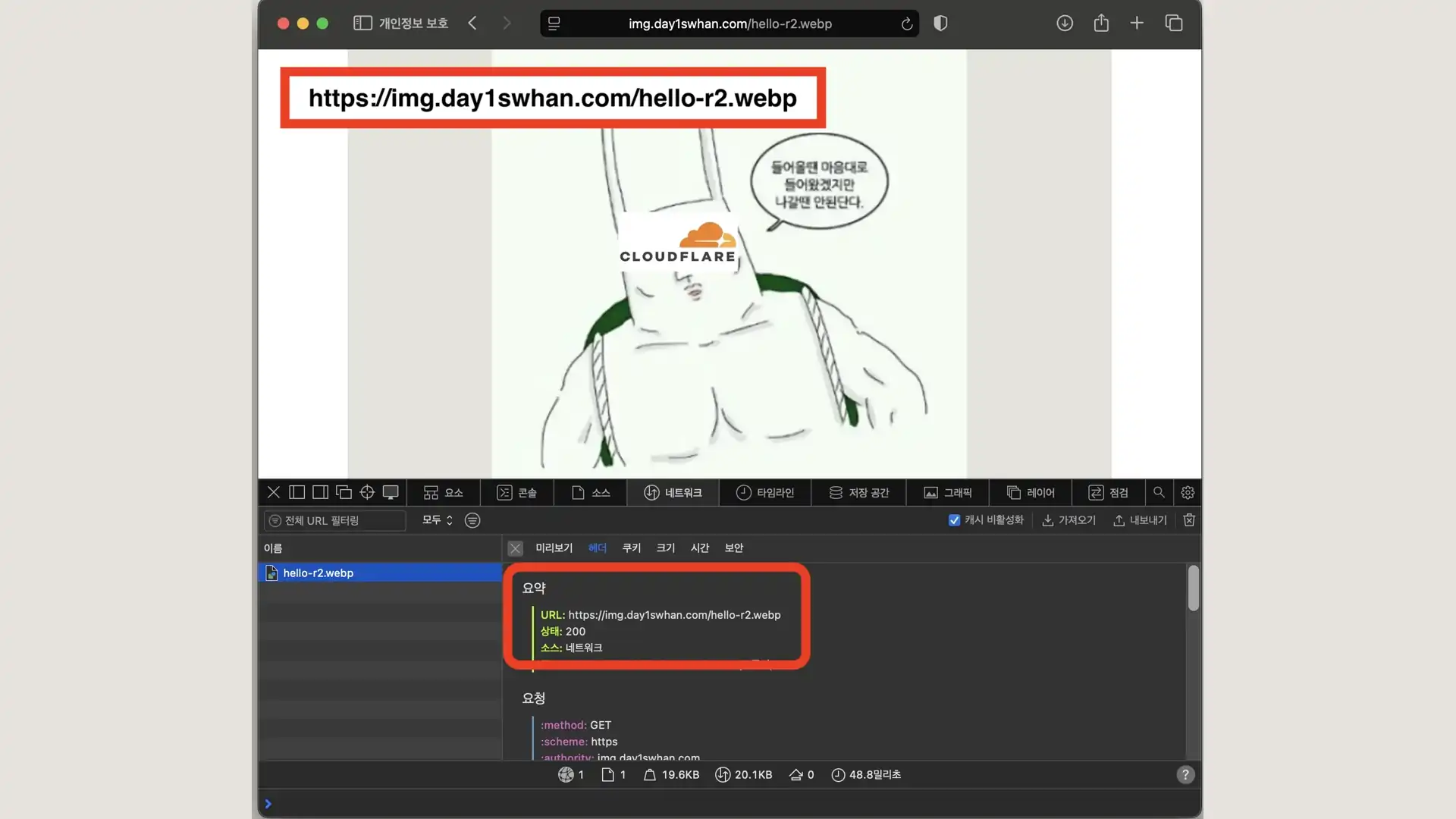Go forward with the right chevron
This screenshot has height=819, width=1456.
(507, 24)
